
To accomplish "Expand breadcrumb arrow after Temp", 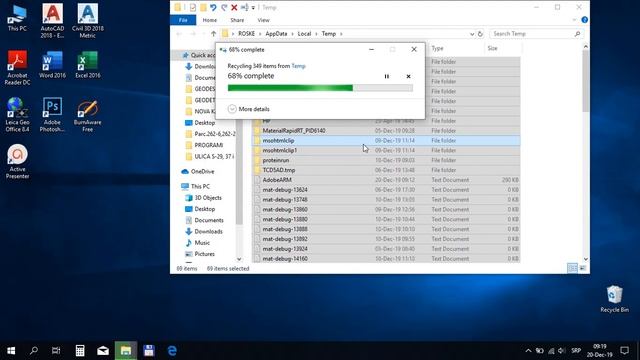I will [341, 34].
